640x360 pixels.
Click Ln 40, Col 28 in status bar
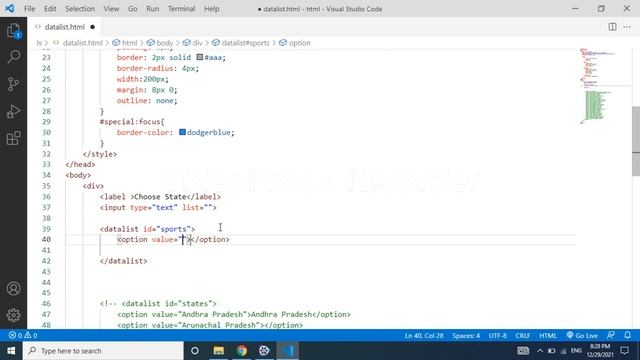(424, 336)
